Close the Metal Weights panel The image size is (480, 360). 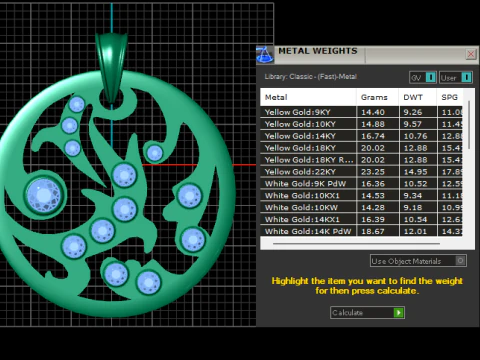coord(471,54)
